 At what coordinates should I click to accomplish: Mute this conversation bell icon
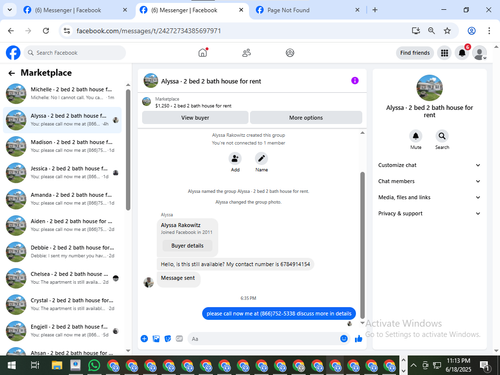416,136
